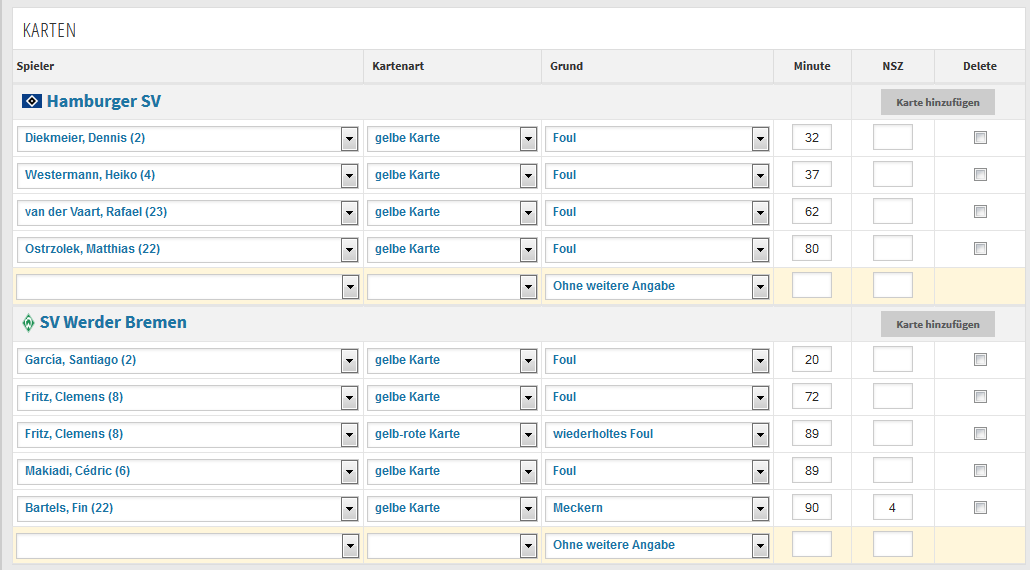Click the Minute field in Makiadi's row
The image size is (1030, 570).
click(812, 470)
